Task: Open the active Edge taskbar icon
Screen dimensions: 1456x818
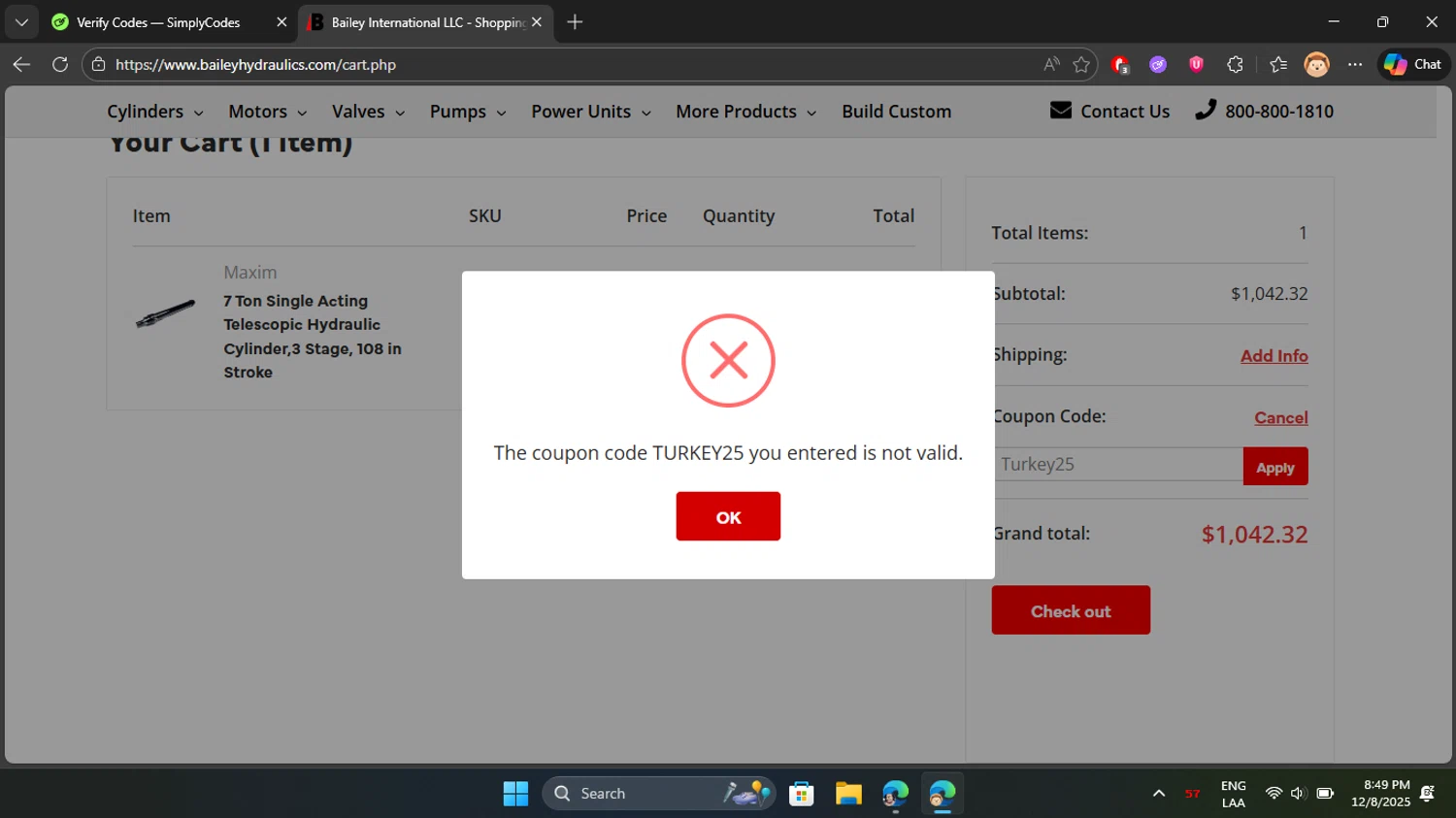Action: (942, 794)
